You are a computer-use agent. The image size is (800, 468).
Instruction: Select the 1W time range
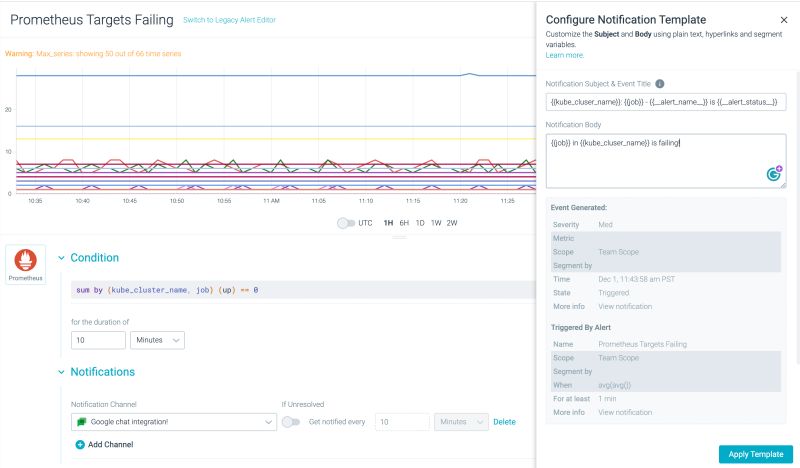click(x=436, y=223)
